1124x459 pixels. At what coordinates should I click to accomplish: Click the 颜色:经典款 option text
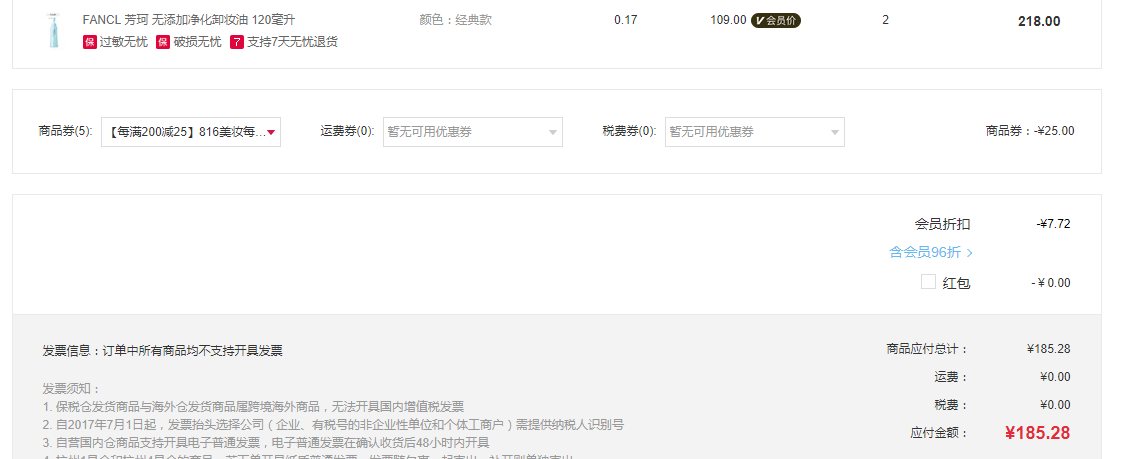[x=455, y=20]
